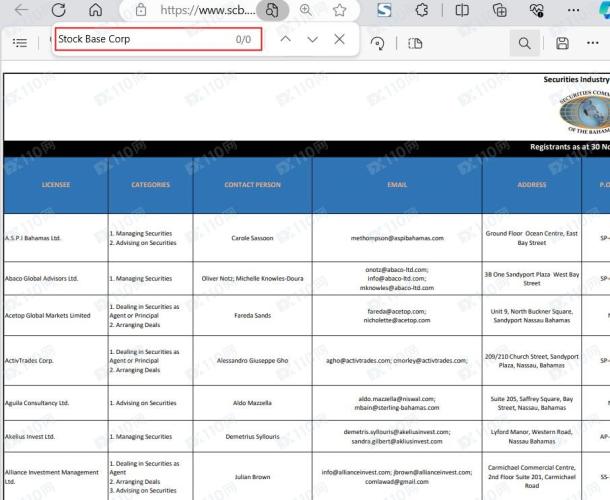The height and width of the screenshot is (500, 610).
Task: Open the S extension icon
Action: (x=384, y=10)
